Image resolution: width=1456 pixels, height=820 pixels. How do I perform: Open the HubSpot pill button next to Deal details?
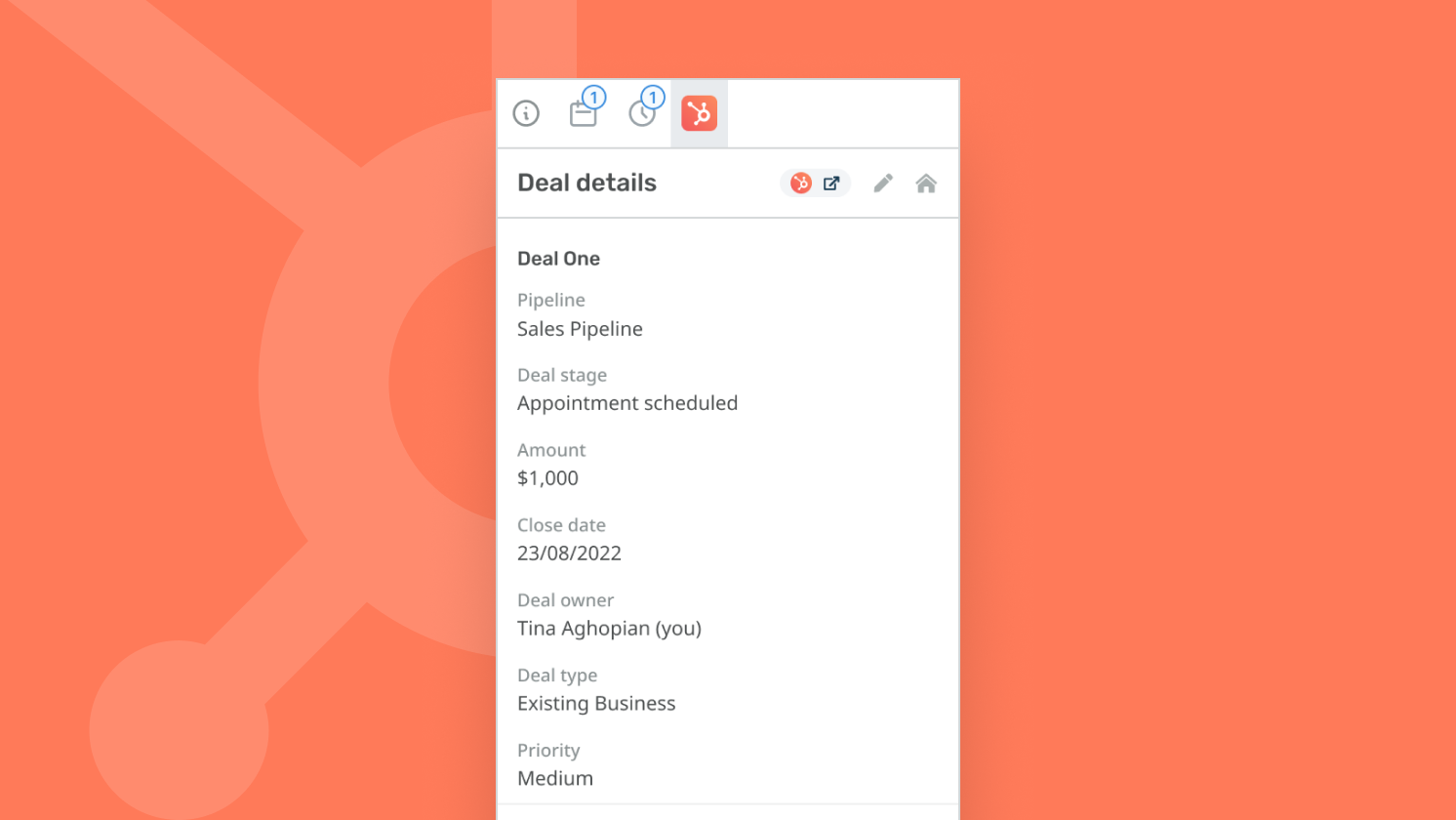coord(815,183)
